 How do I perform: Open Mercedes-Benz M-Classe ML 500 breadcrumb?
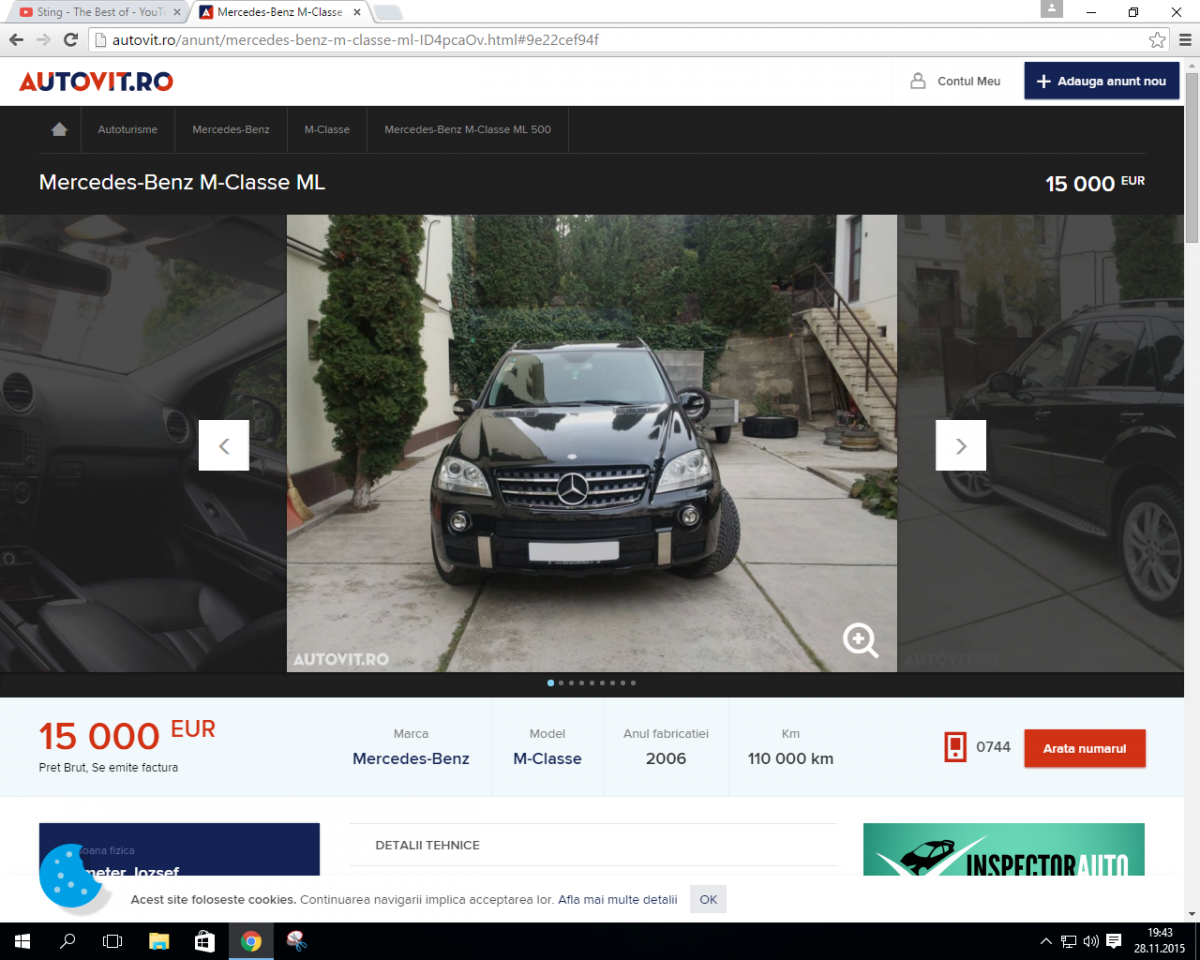[x=468, y=130]
